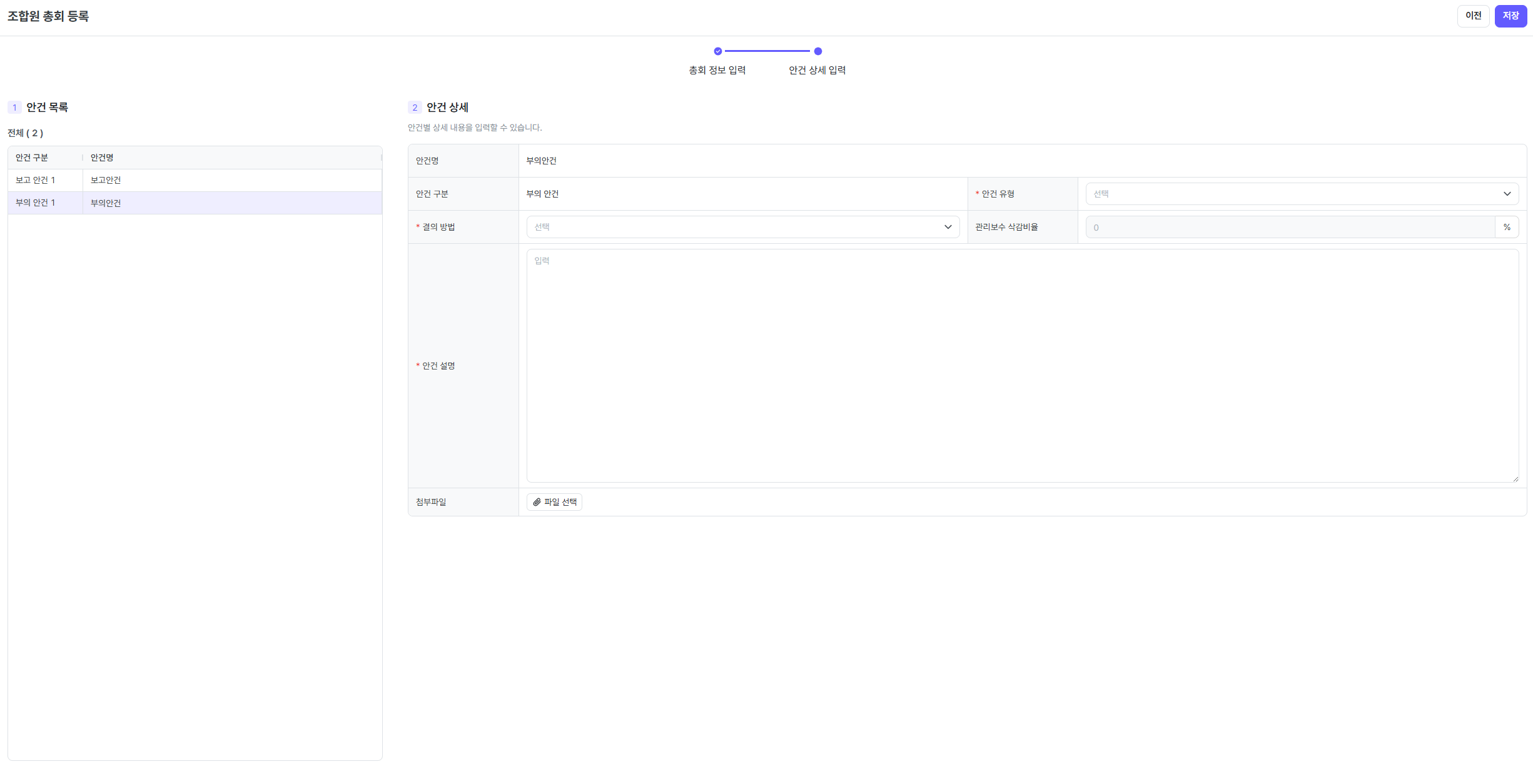This screenshot has width=1533, height=784.
Task: Click the paperclip icon on file select
Action: click(537, 502)
